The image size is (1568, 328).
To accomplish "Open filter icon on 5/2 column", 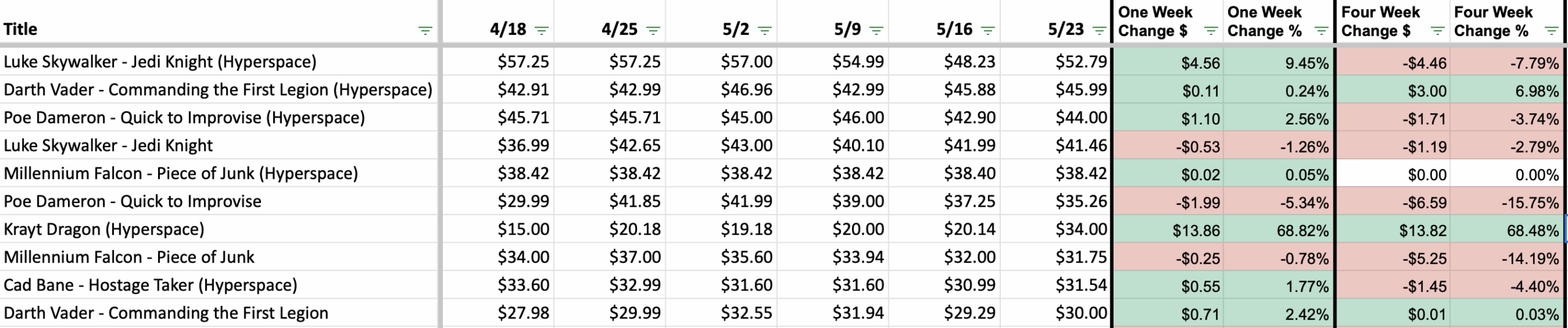I will [x=765, y=31].
